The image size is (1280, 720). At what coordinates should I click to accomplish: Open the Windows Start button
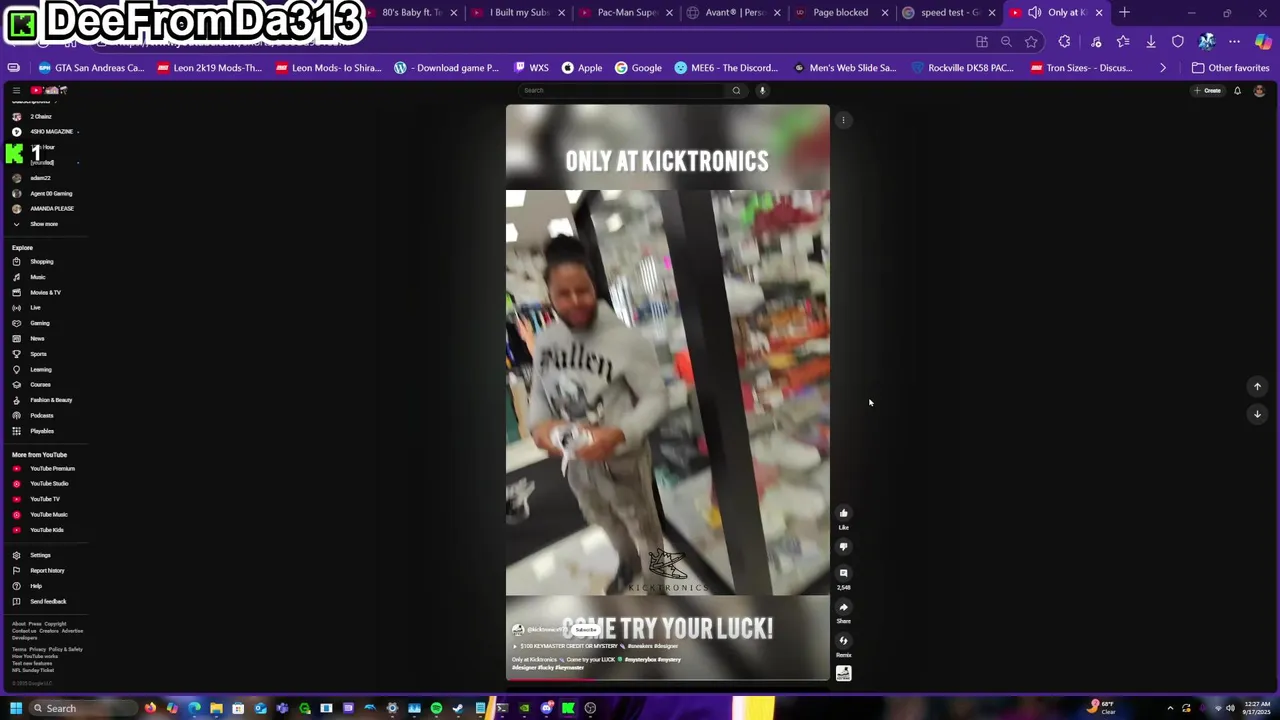[16, 708]
